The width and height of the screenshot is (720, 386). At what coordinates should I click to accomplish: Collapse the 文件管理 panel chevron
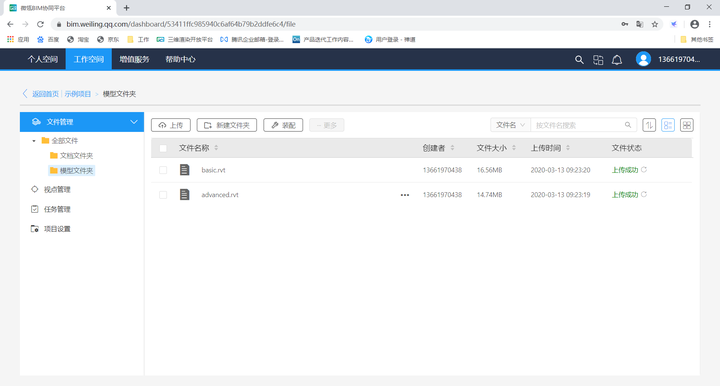pyautogui.click(x=134, y=122)
